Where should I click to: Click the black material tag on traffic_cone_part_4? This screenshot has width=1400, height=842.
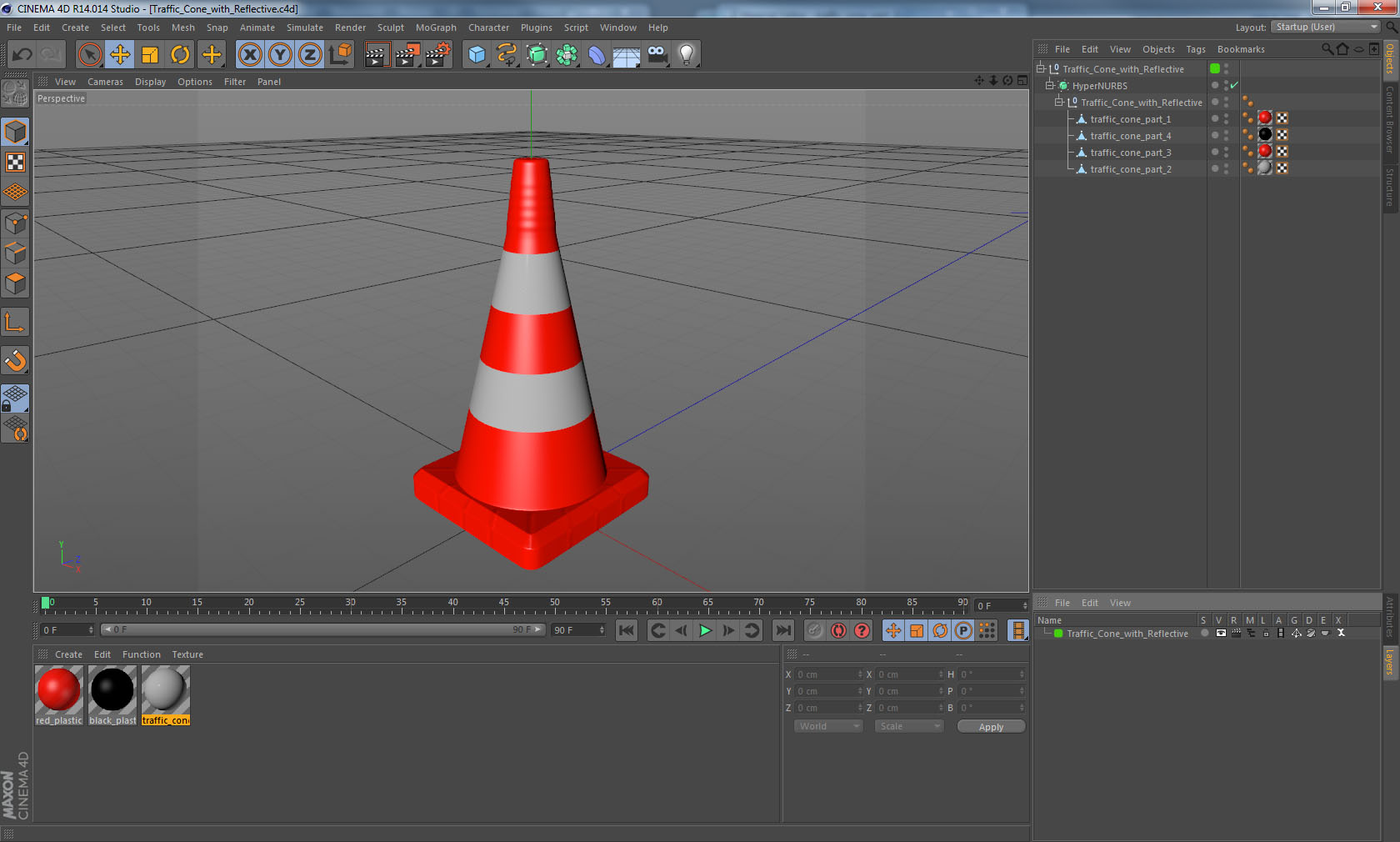[1265, 135]
